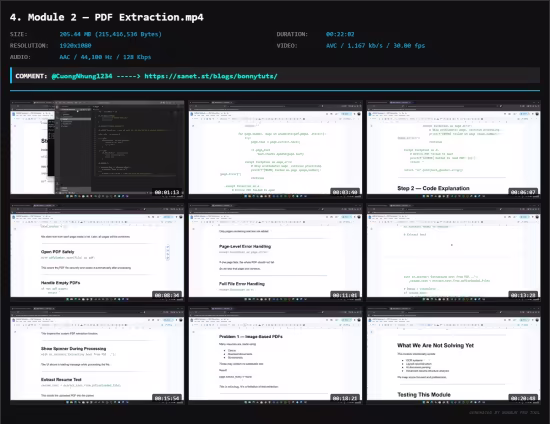Open the thumbnail stamped 00:11:01
The width and height of the screenshot is (550, 424).
tap(275, 253)
